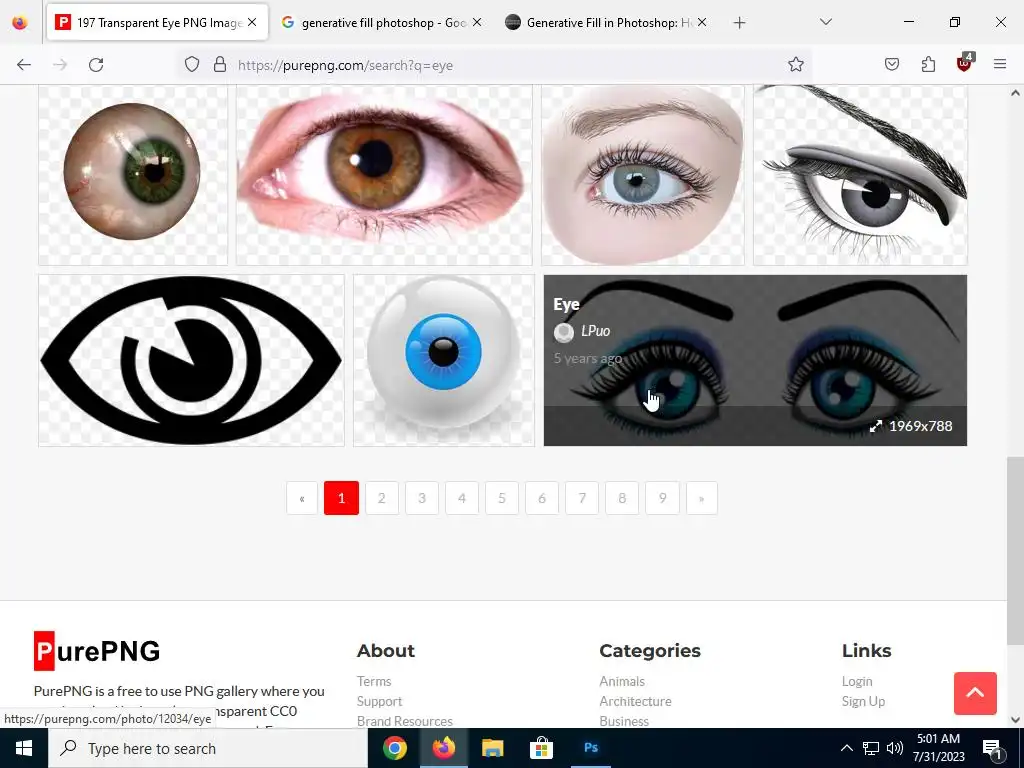The image size is (1024, 768).
Task: Go to results page 3
Action: [x=422, y=498]
